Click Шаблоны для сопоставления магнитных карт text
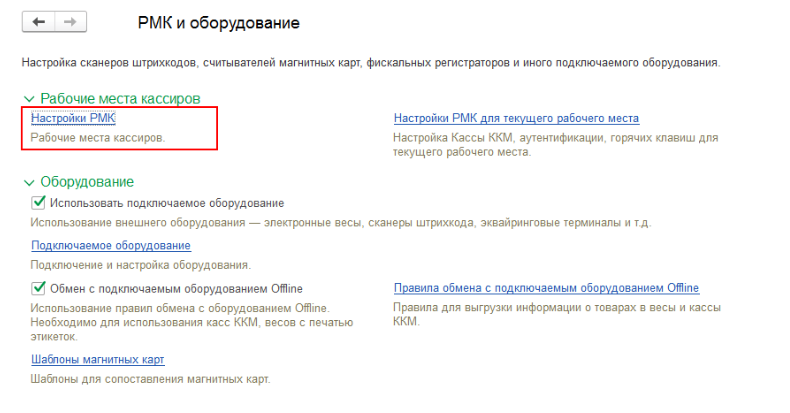This screenshot has width=790, height=413. pyautogui.click(x=150, y=379)
